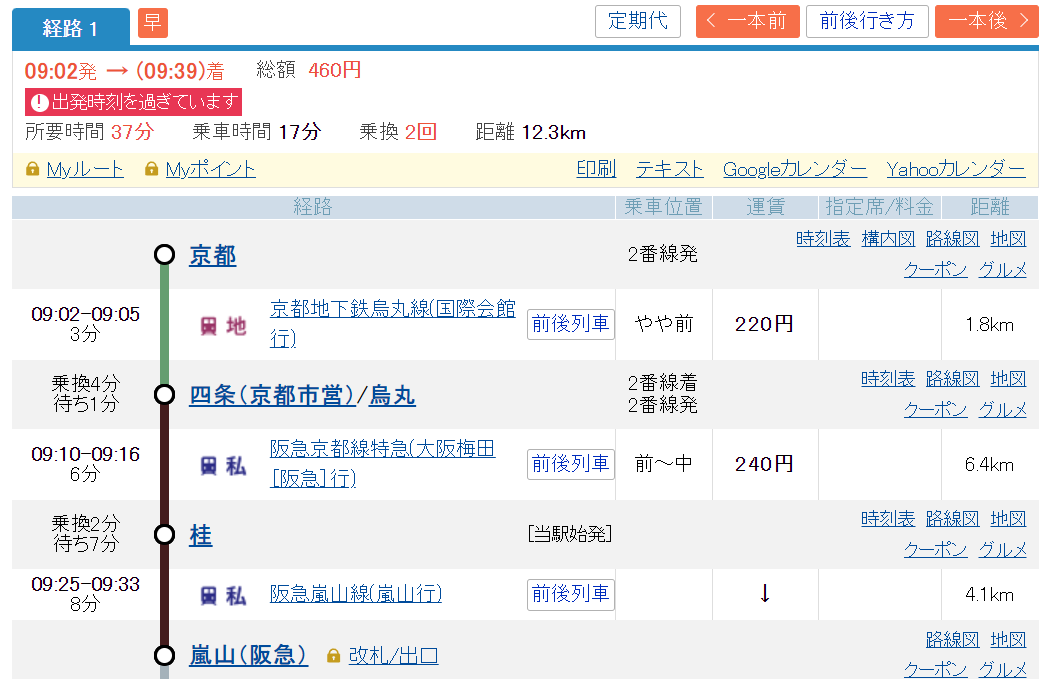The image size is (1048, 679).
Task: Show 前後列車 for 烏丸線 subway
Action: 570,324
